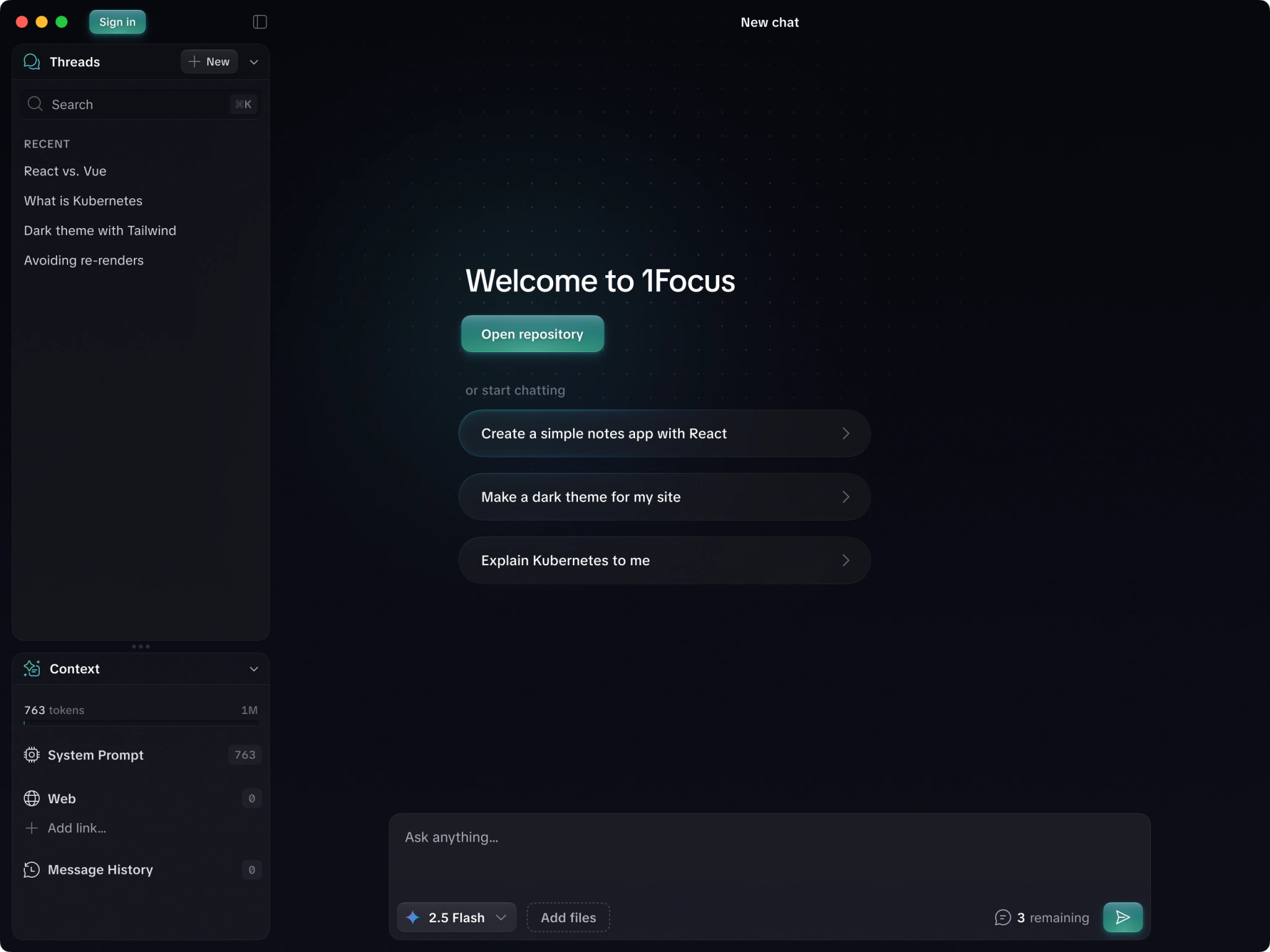The width and height of the screenshot is (1270, 952).
Task: Click the System Prompt chip icon
Action: tap(32, 755)
